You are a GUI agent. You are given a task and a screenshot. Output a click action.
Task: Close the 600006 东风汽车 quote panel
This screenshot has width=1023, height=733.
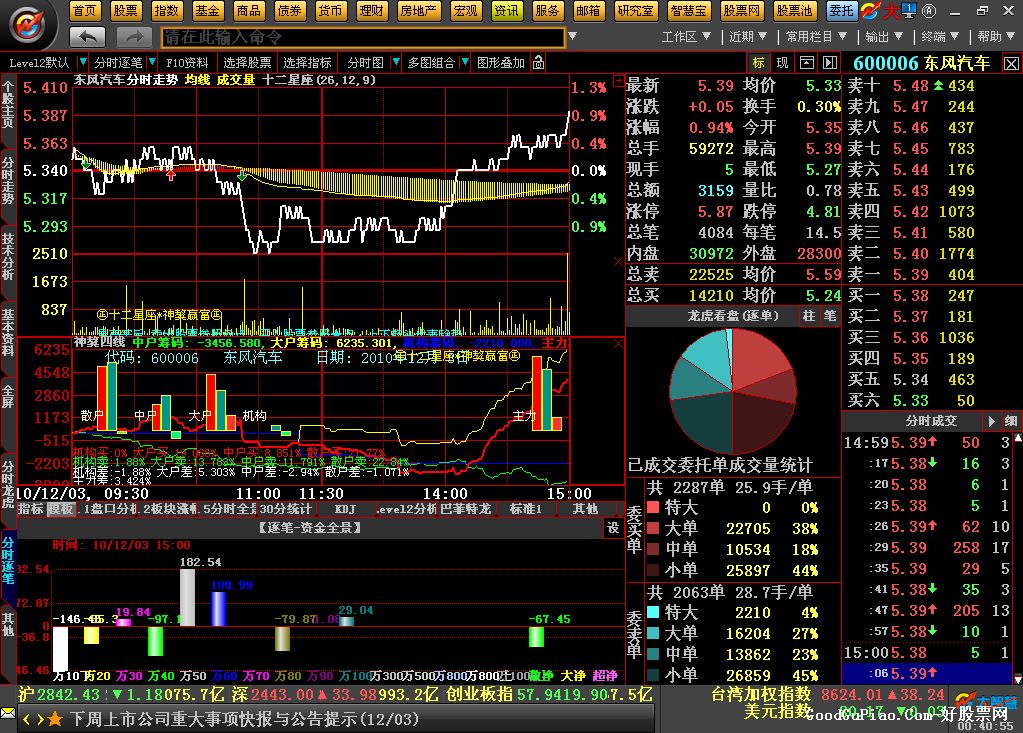tap(1011, 63)
